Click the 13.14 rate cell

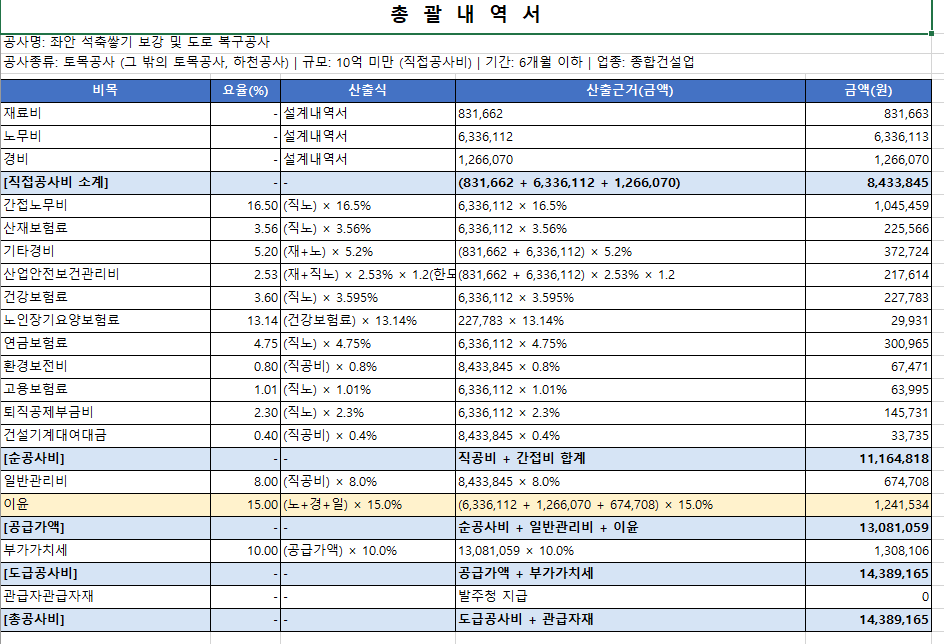pyautogui.click(x=245, y=320)
